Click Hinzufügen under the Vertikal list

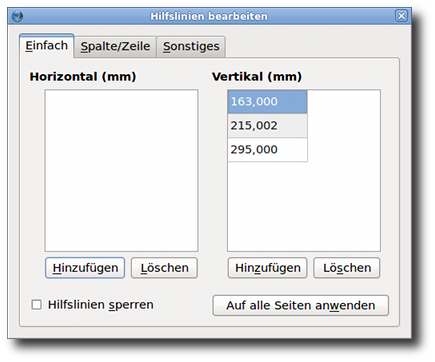tap(267, 268)
